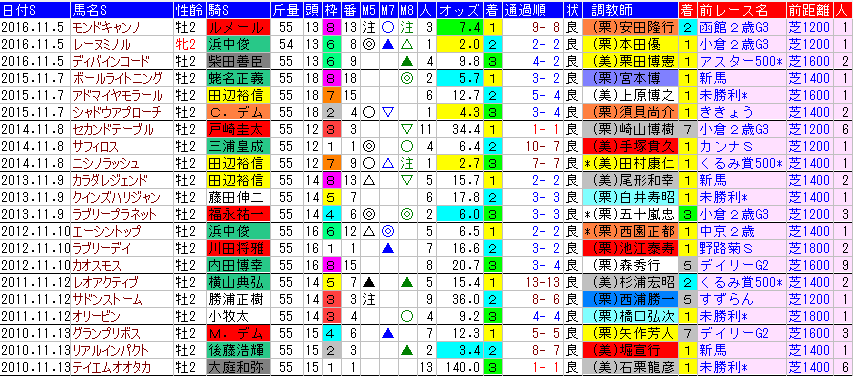Select horse ボールライトニング
This screenshot has height=376, width=853.
(x=117, y=78)
